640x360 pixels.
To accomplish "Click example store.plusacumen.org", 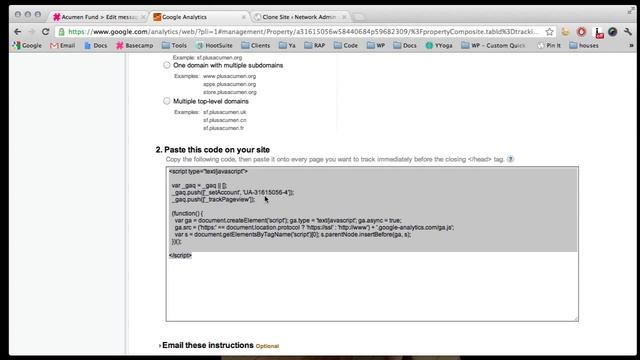I will click(x=230, y=92).
